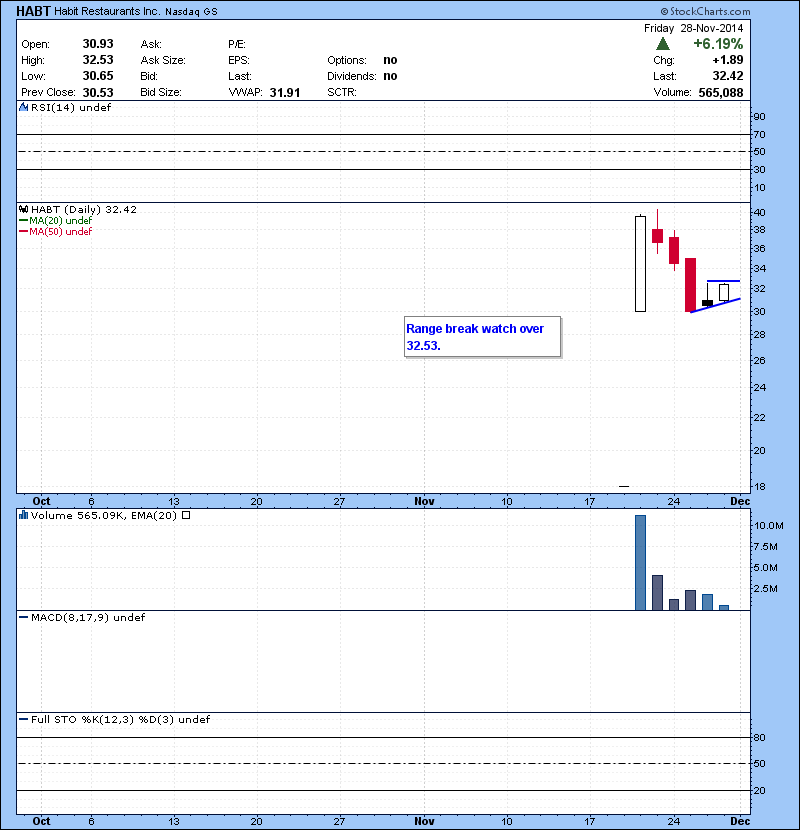Image resolution: width=800 pixels, height=830 pixels.
Task: Click the last white candle at far right
Action: pyautogui.click(x=724, y=293)
